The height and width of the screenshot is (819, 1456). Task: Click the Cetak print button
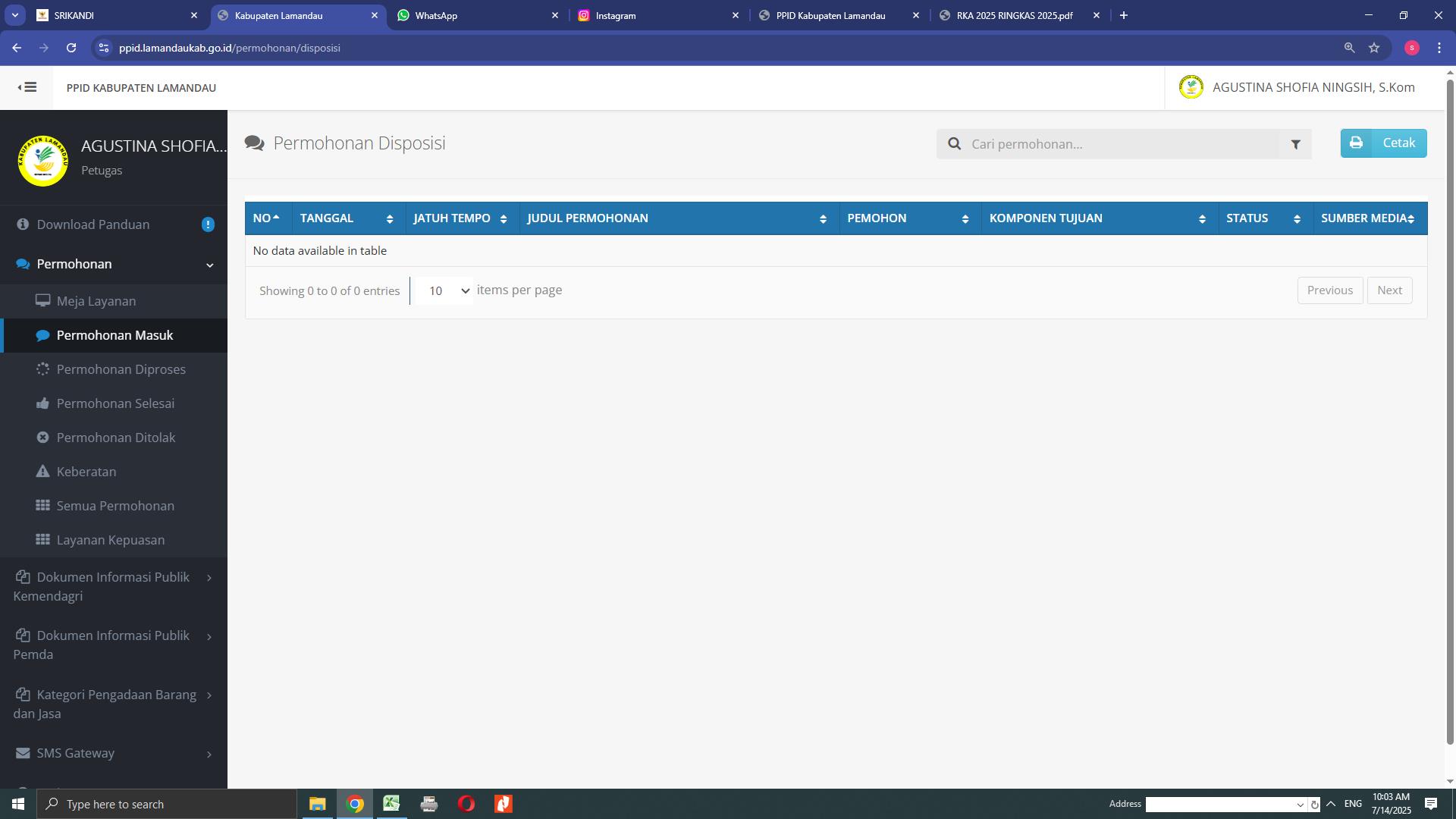click(x=1383, y=143)
